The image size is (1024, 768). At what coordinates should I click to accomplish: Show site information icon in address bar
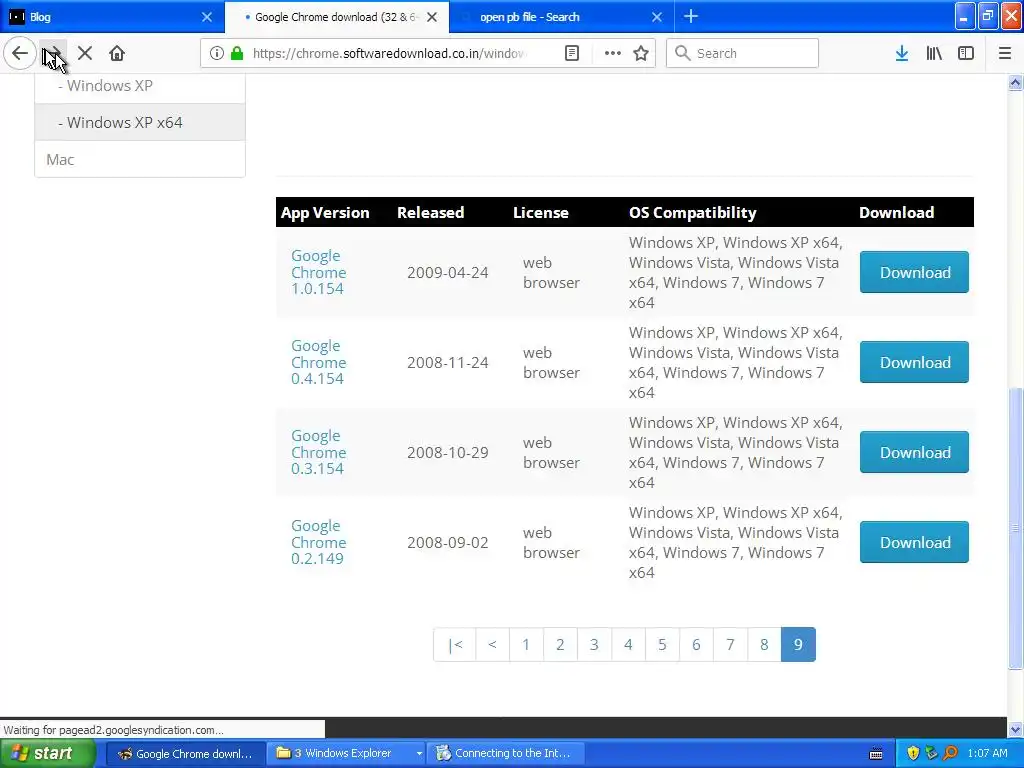pos(217,53)
